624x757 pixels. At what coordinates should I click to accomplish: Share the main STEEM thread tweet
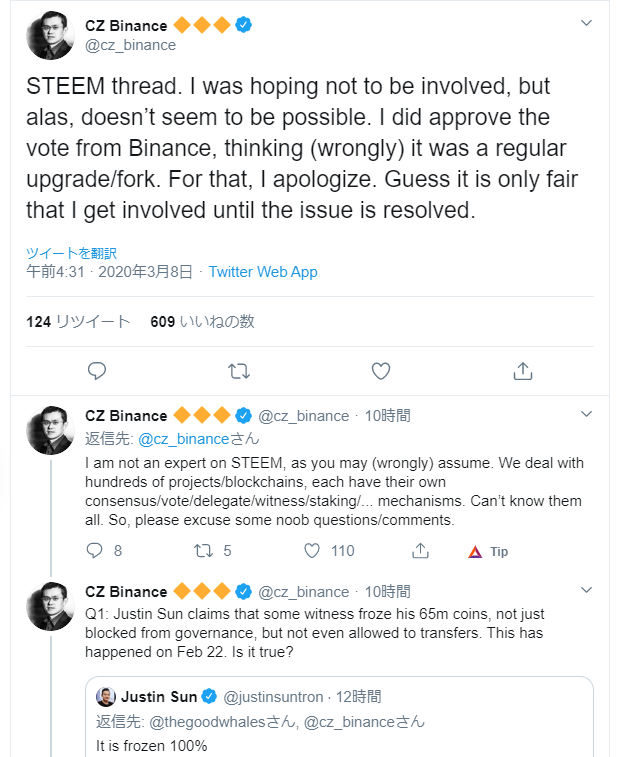pos(522,371)
